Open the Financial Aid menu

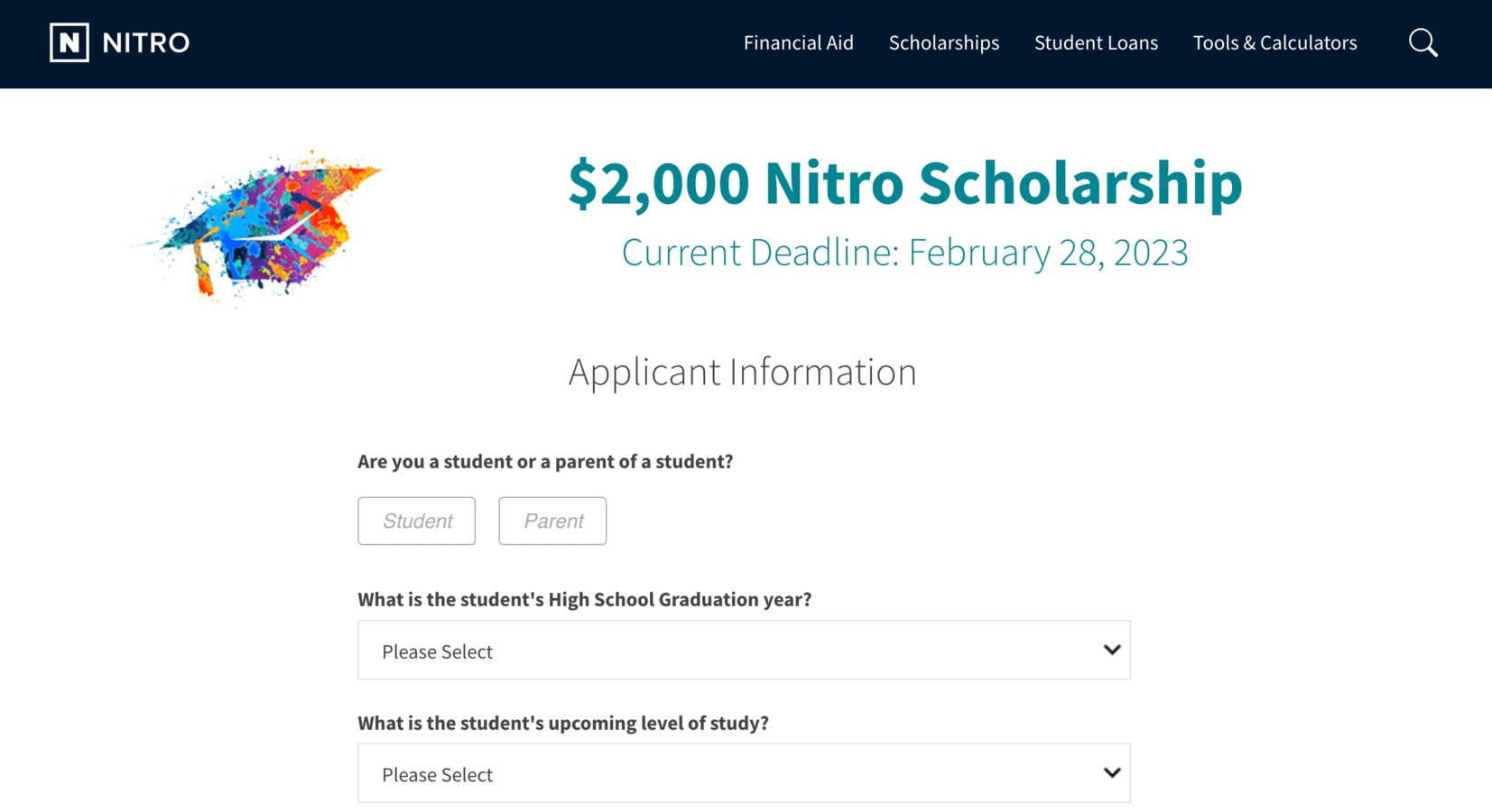pyautogui.click(x=798, y=42)
